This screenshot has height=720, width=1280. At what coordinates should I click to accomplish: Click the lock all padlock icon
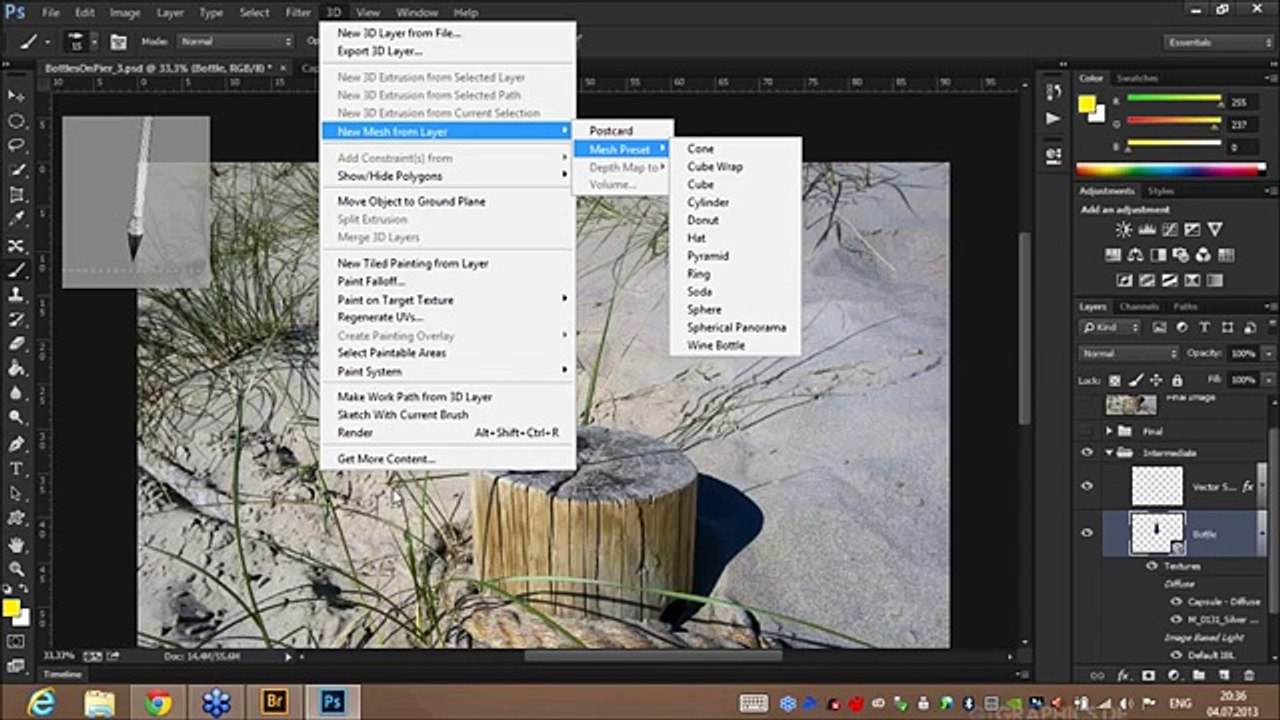tap(1178, 380)
